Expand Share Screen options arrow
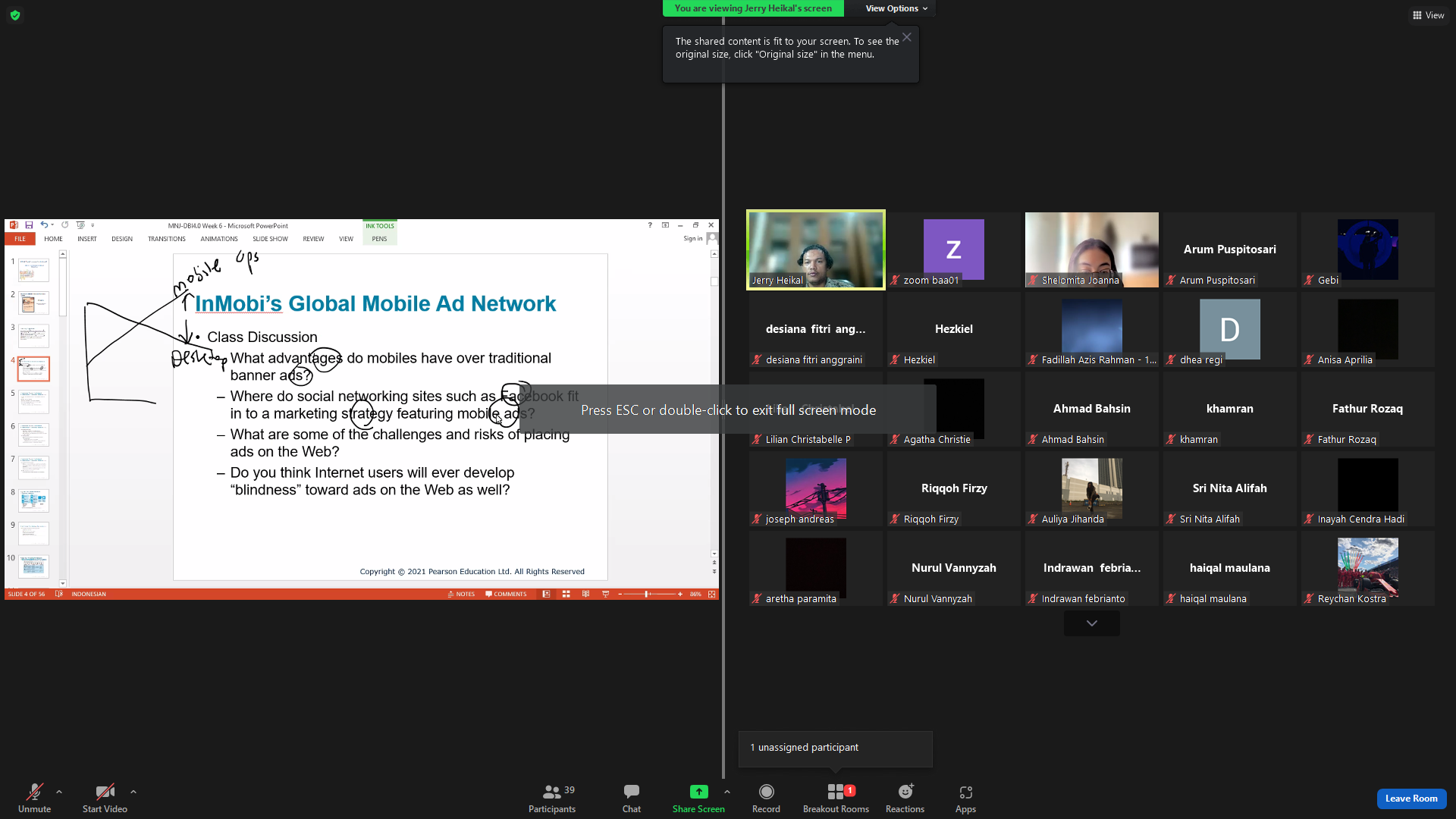Viewport: 1456px width, 819px height. pyautogui.click(x=727, y=792)
